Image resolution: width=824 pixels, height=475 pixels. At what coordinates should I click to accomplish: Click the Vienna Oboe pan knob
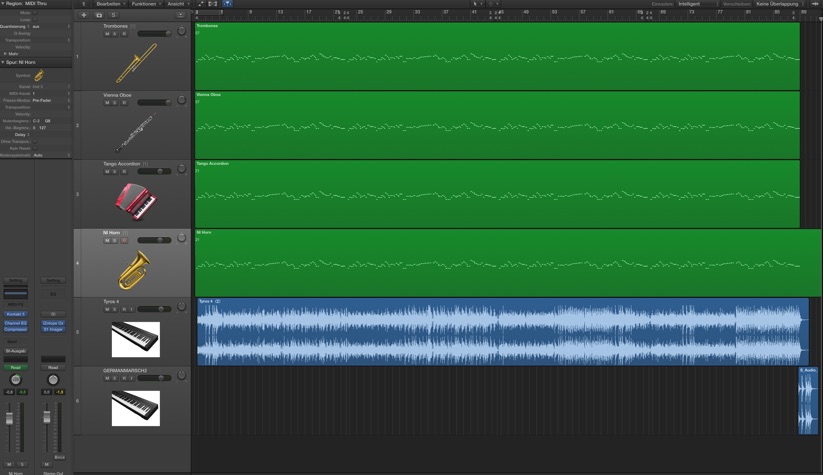pyautogui.click(x=181, y=100)
